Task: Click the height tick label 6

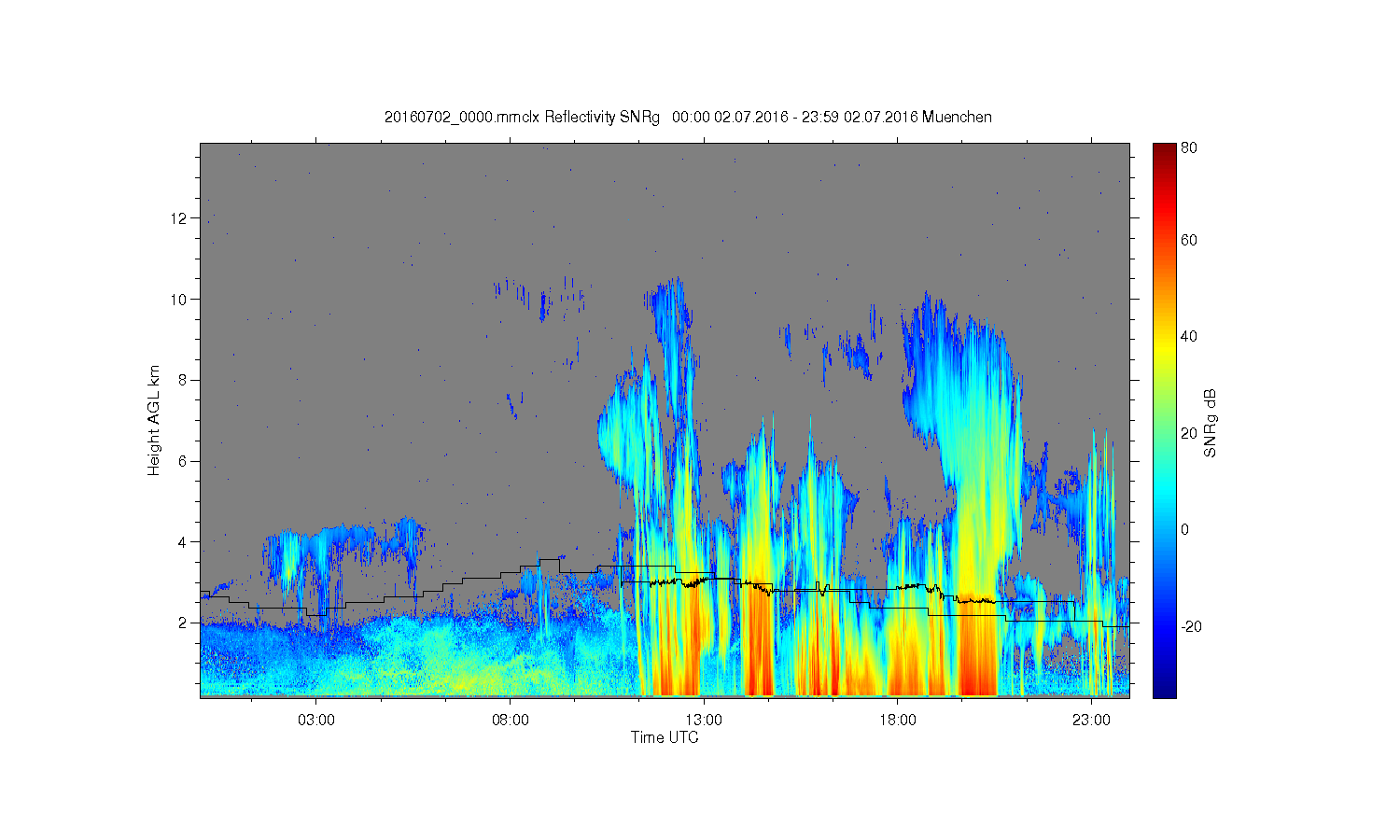Action: tap(184, 461)
